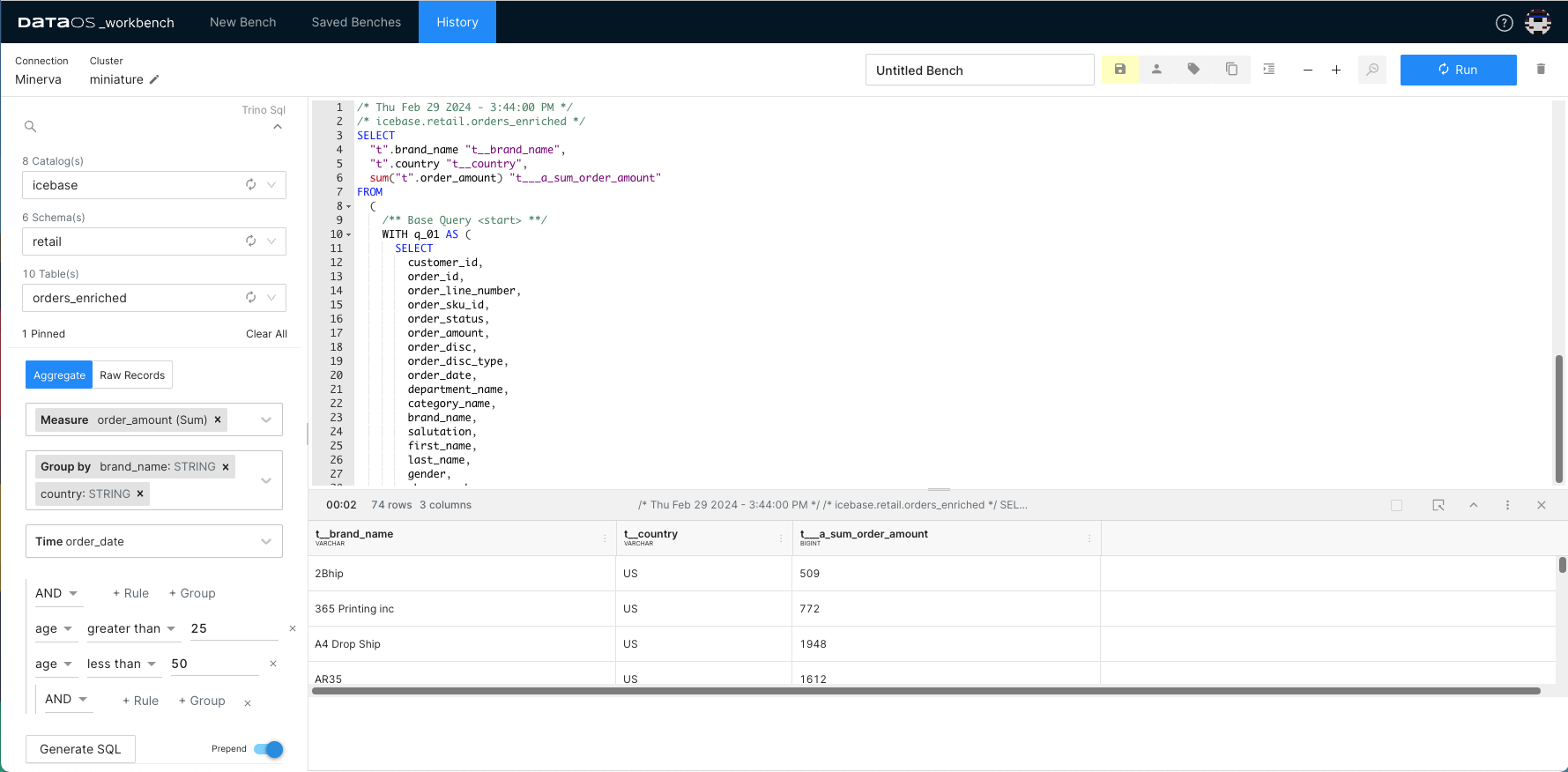The width and height of the screenshot is (1568, 772).
Task: Remove the order_amount (Sum) measure
Action: [218, 420]
